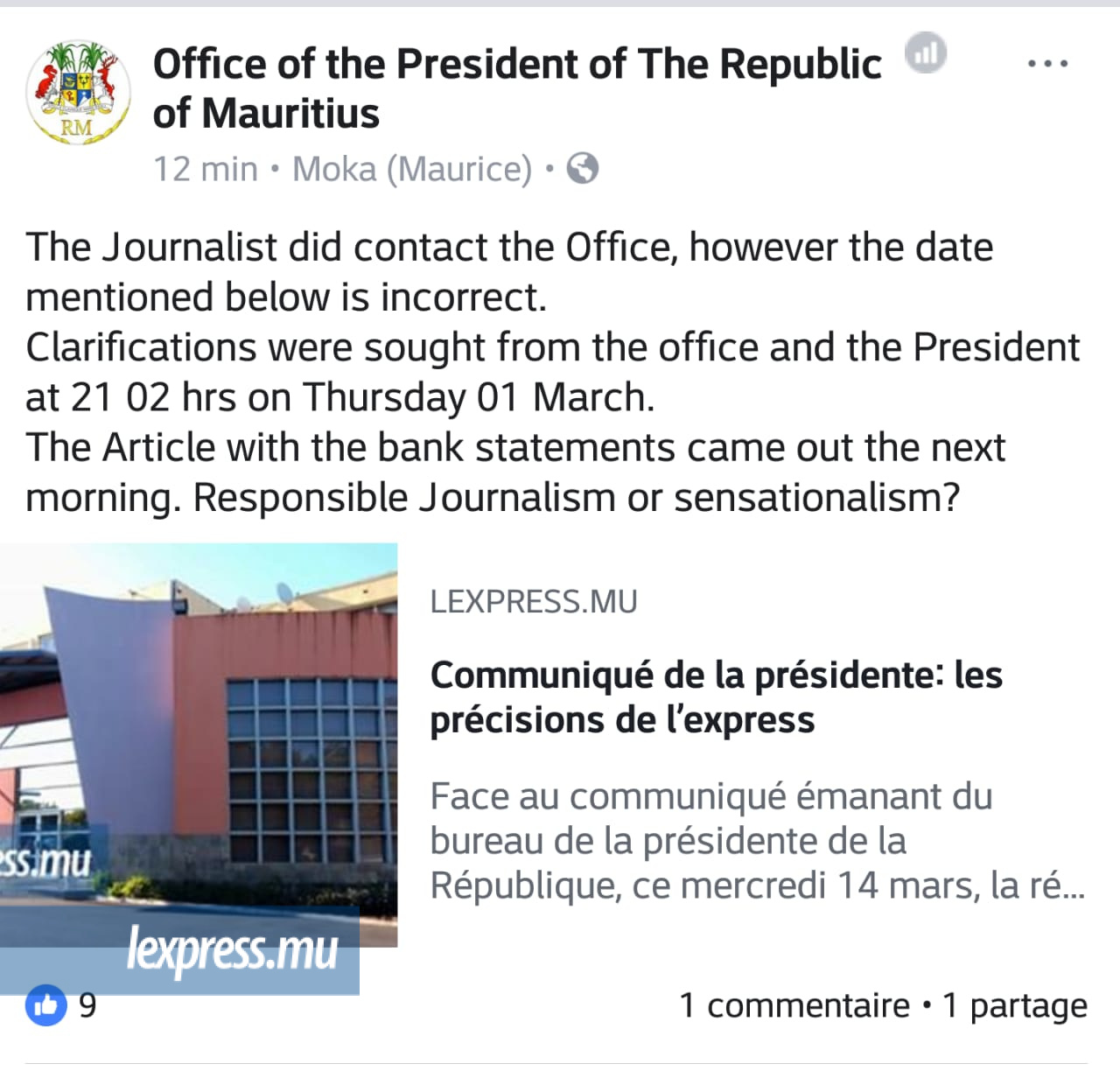View the 9 reactions count
1120x1071 pixels.
(x=87, y=1006)
